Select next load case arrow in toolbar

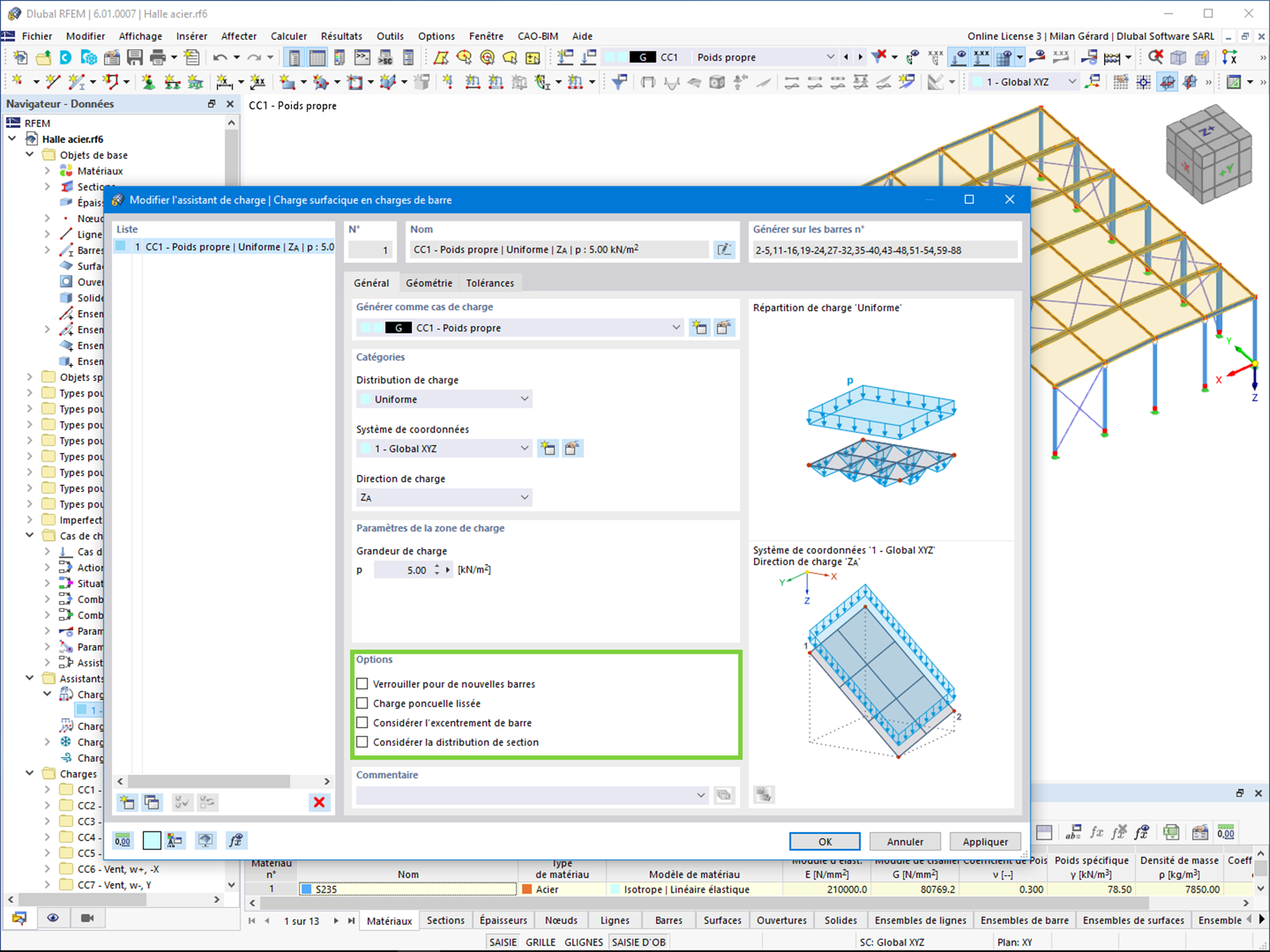click(860, 57)
